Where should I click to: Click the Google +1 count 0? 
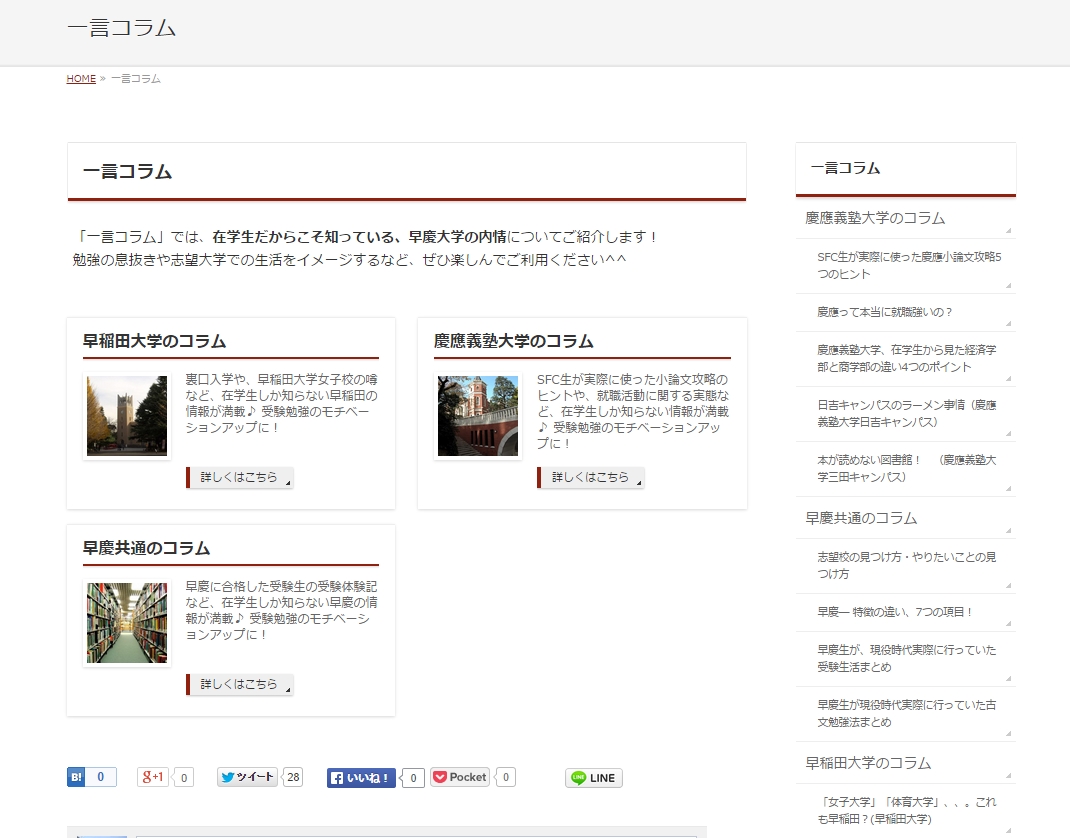pos(184,778)
